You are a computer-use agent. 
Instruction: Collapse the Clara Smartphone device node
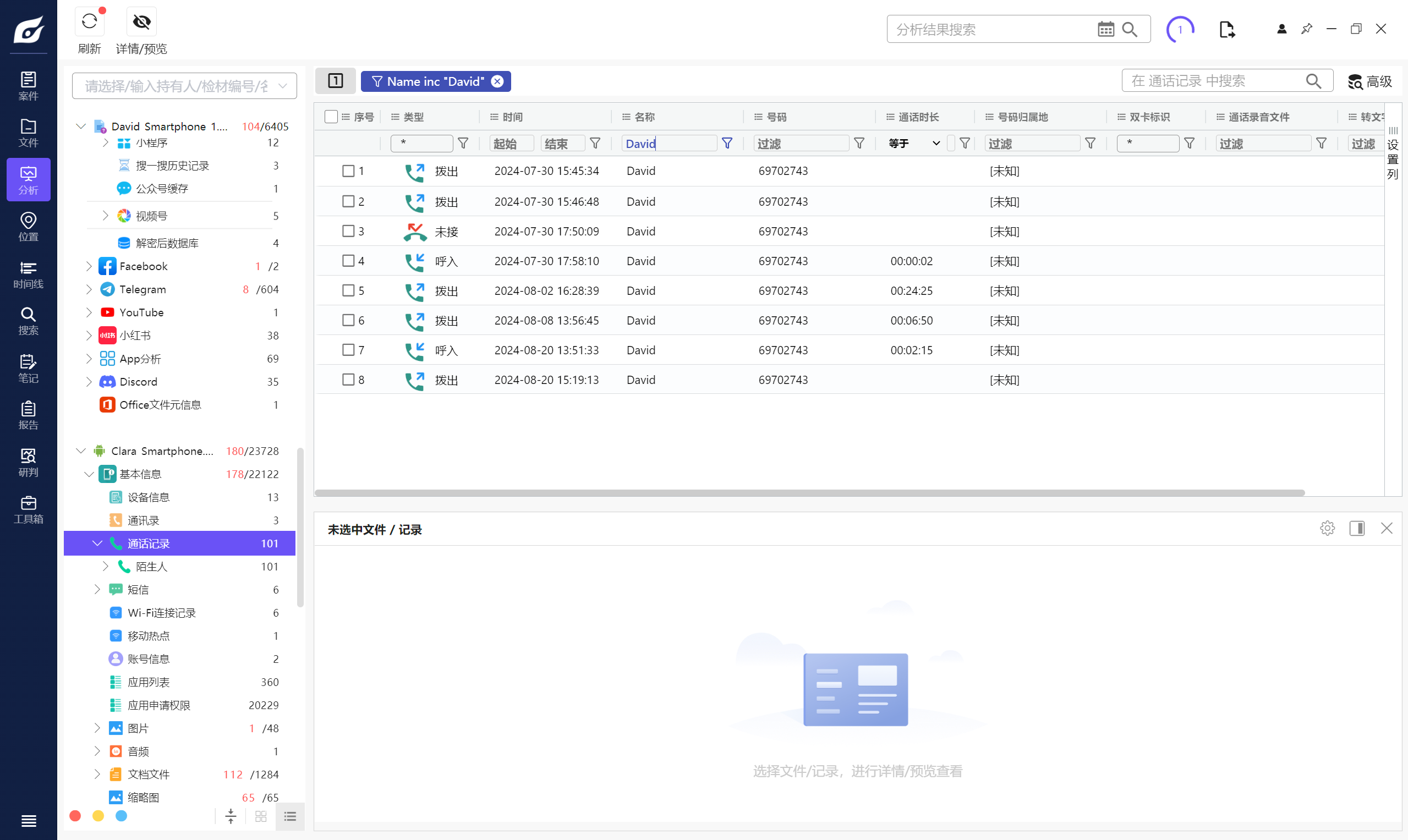[81, 451]
